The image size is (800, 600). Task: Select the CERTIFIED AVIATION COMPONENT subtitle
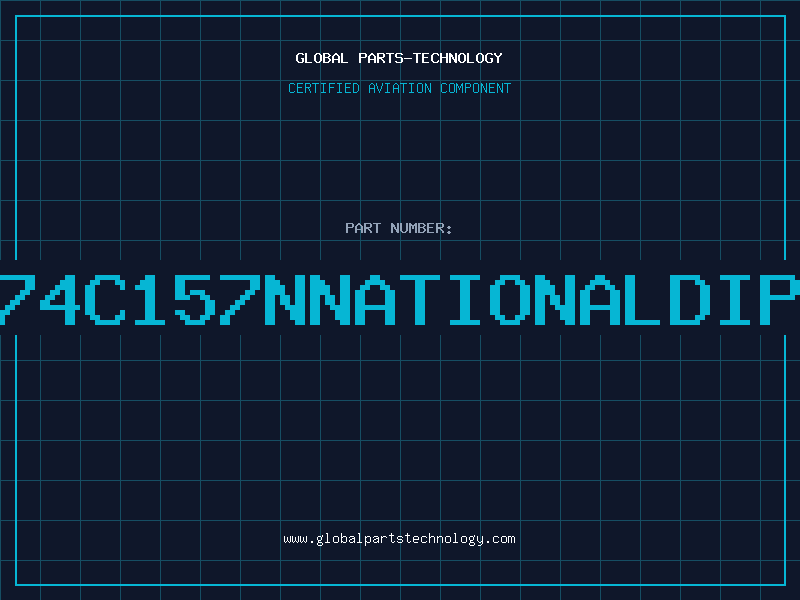(399, 88)
